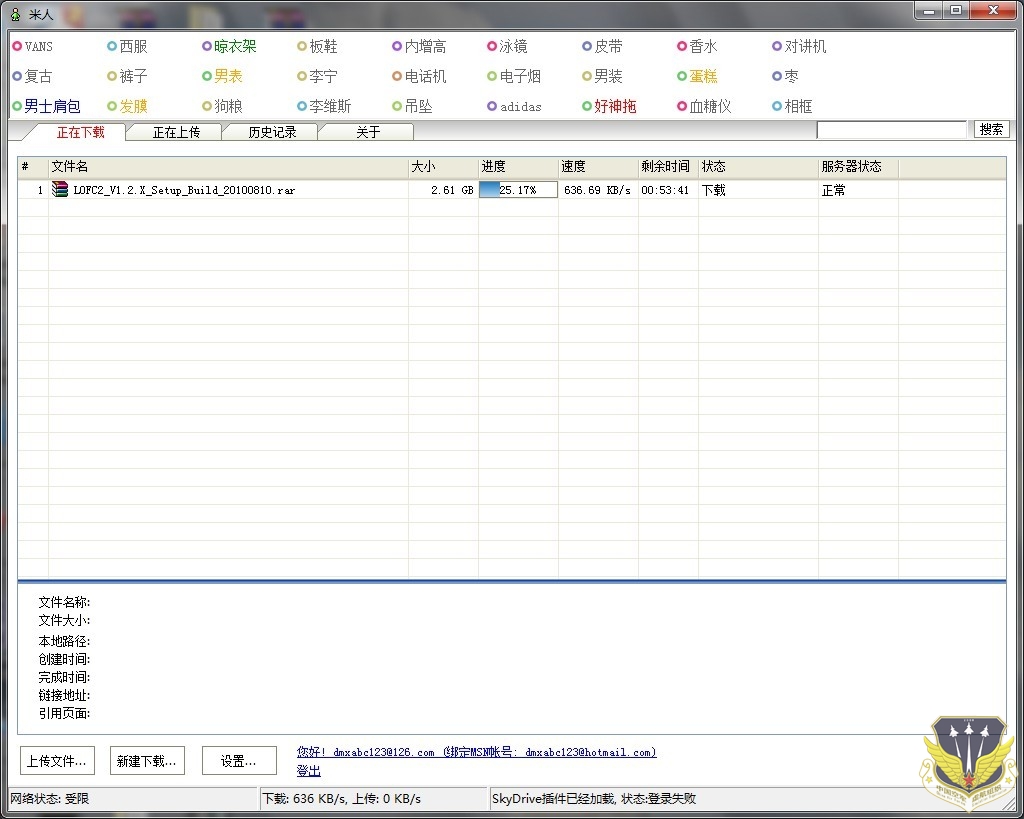Click the 新建下载... button
1024x819 pixels.
coord(147,761)
